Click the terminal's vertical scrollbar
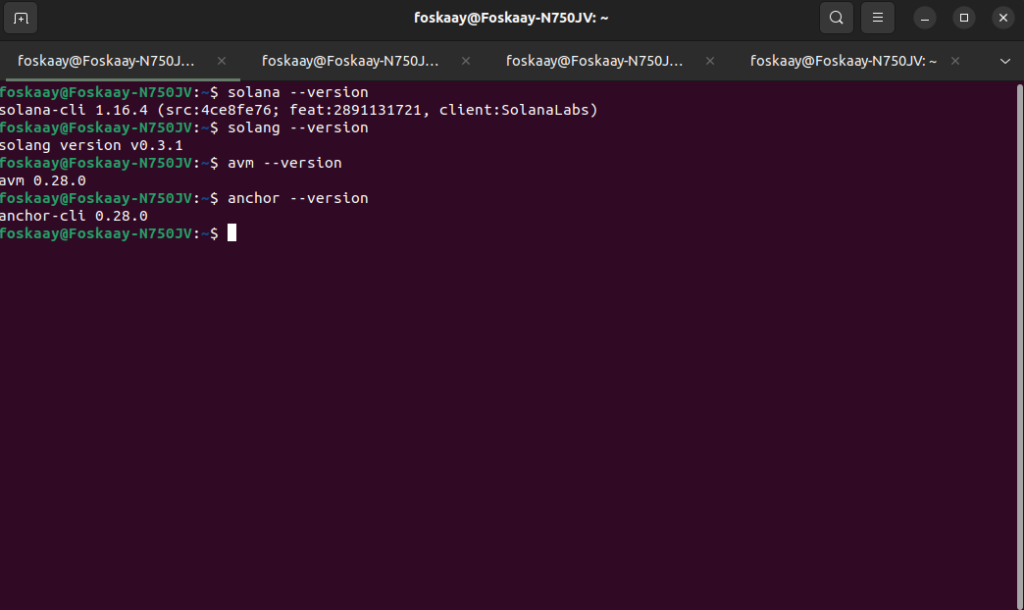Screen dimensions: 1024x610 1019,346
